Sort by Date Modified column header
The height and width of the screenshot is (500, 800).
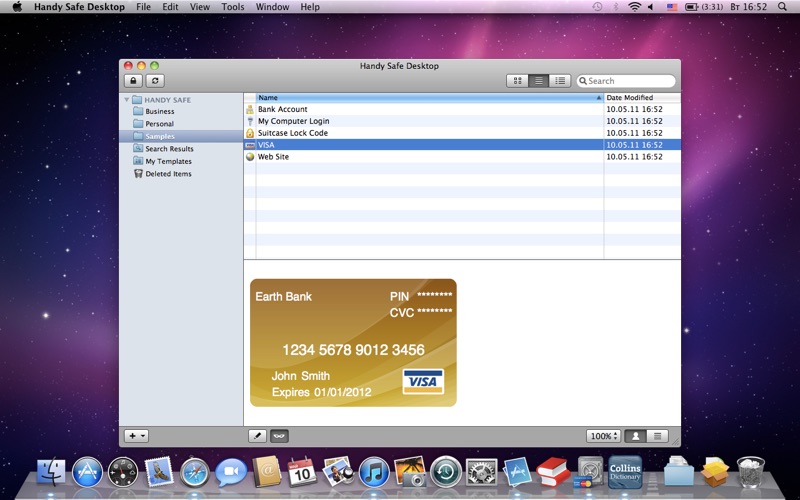tap(642, 97)
